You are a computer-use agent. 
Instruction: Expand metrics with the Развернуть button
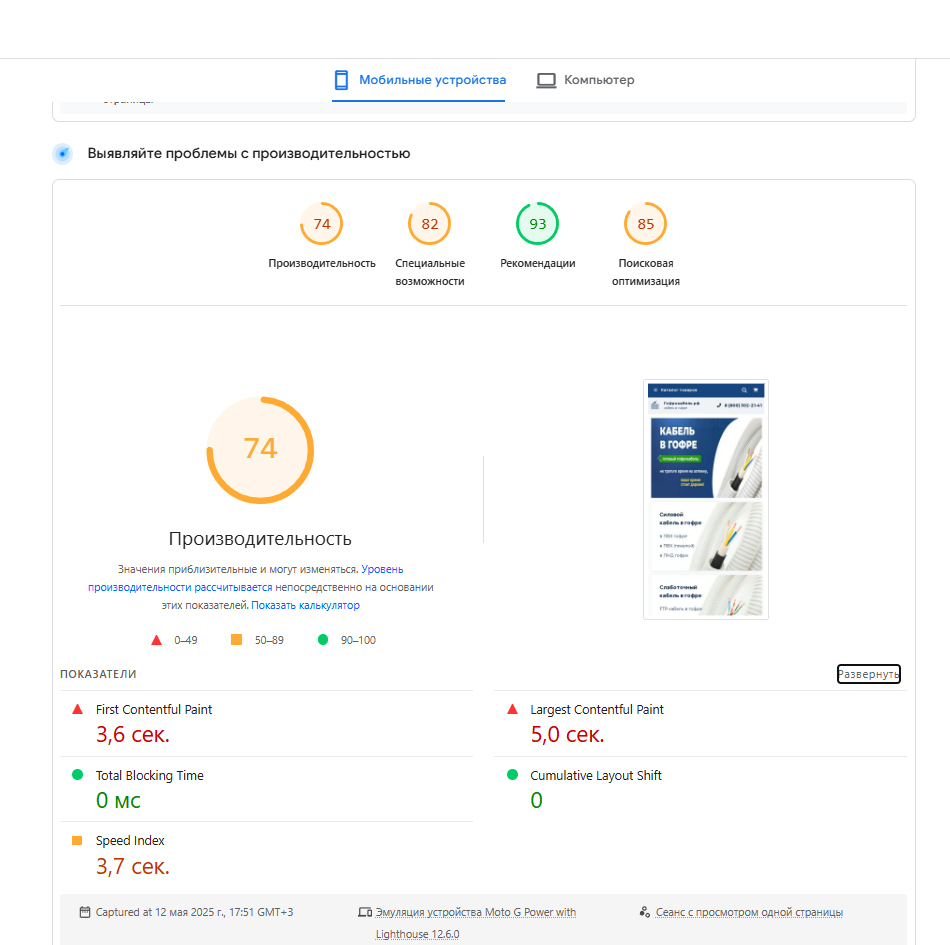pos(868,674)
